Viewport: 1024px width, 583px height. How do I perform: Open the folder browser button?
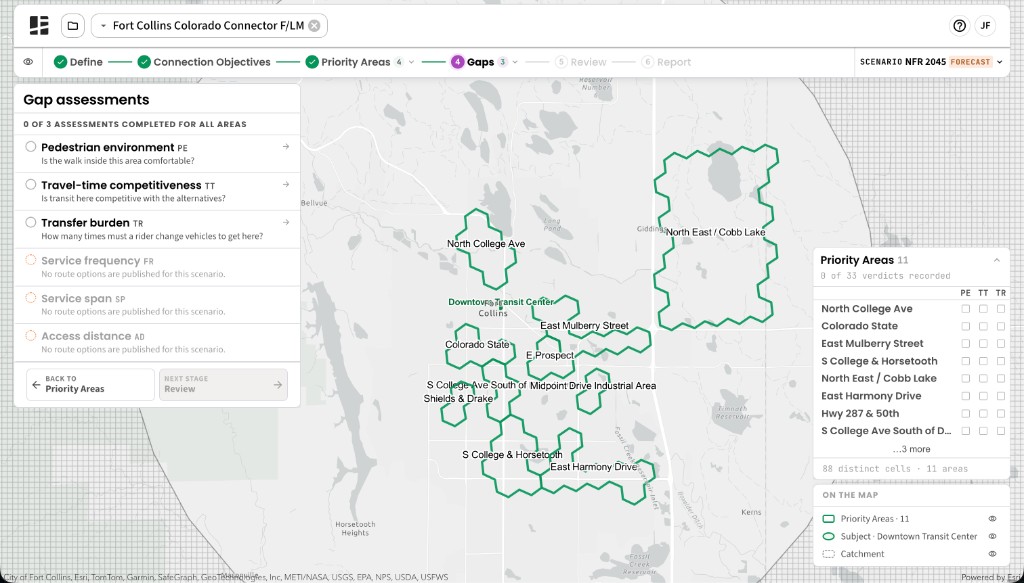click(x=73, y=25)
